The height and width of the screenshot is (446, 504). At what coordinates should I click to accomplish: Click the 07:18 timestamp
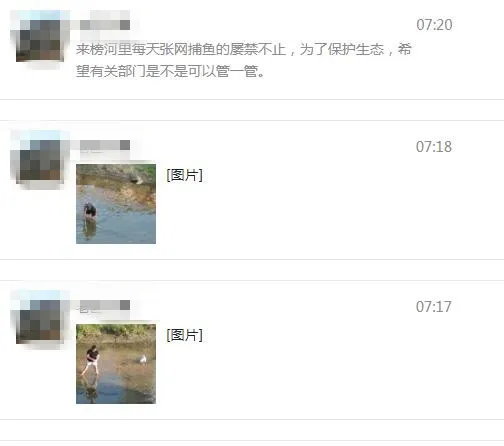coord(434,147)
